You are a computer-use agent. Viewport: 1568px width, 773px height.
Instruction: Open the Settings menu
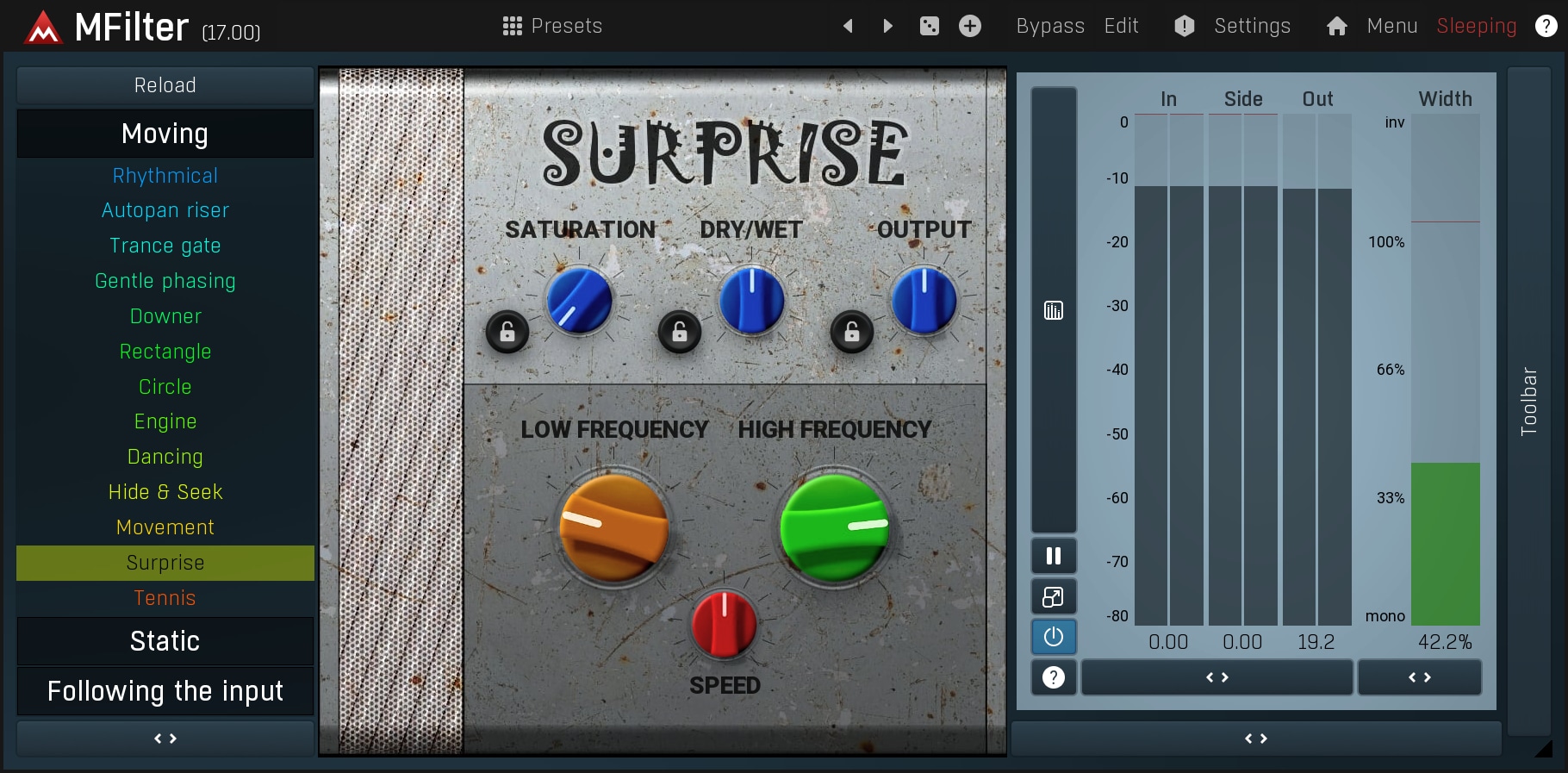[1251, 26]
